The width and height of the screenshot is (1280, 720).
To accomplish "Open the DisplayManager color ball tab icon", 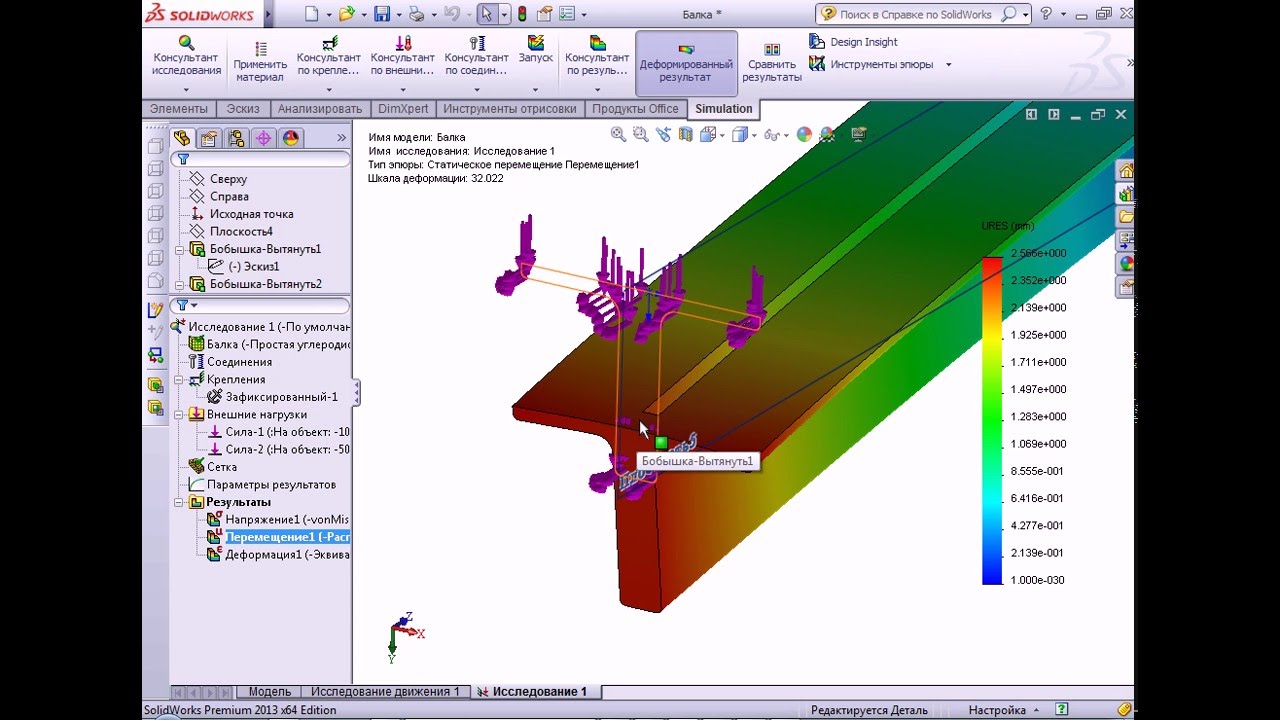I will [x=290, y=138].
